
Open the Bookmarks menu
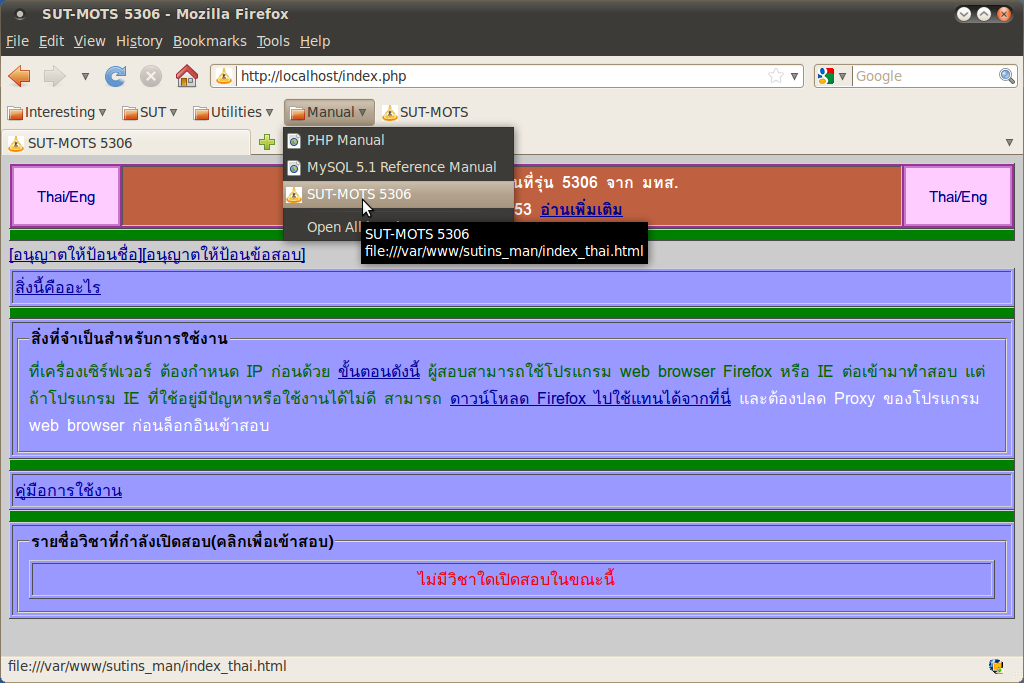210,41
